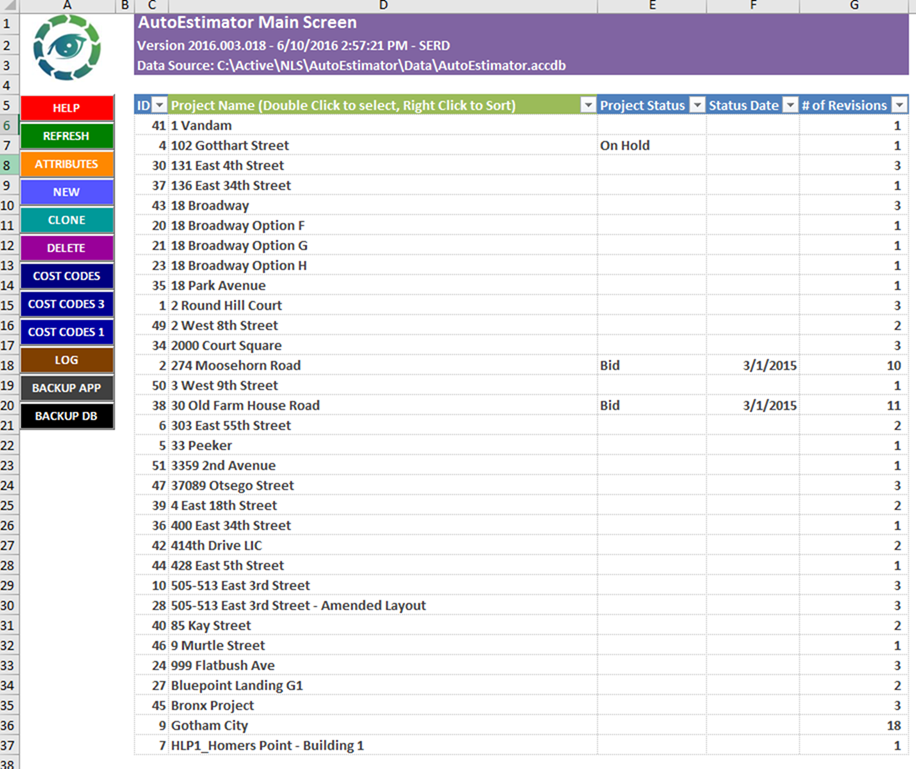Click the green REFRESH button

pos(67,136)
